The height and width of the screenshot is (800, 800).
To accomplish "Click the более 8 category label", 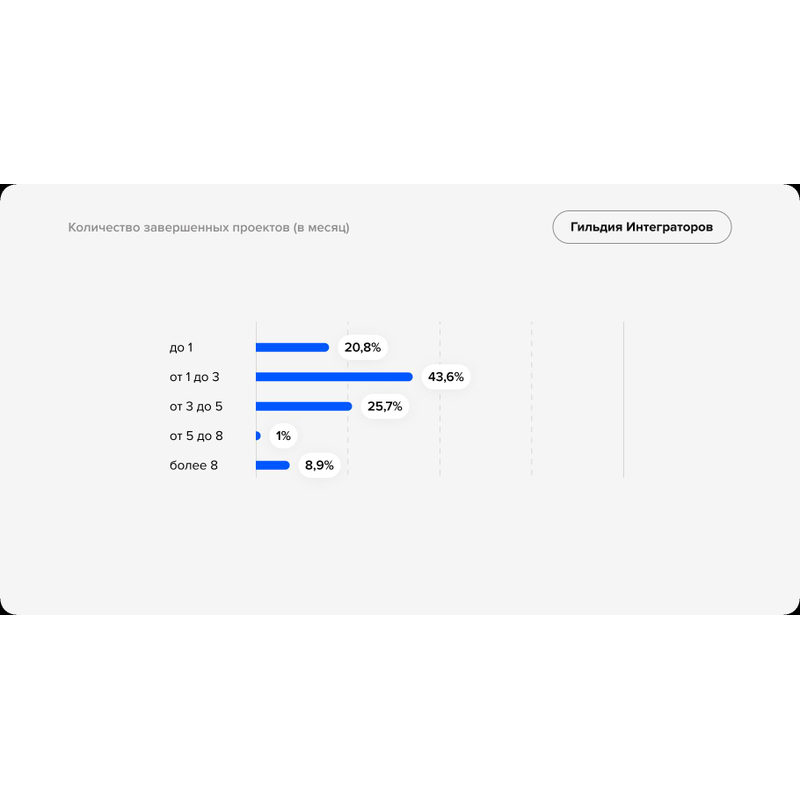I will [193, 465].
